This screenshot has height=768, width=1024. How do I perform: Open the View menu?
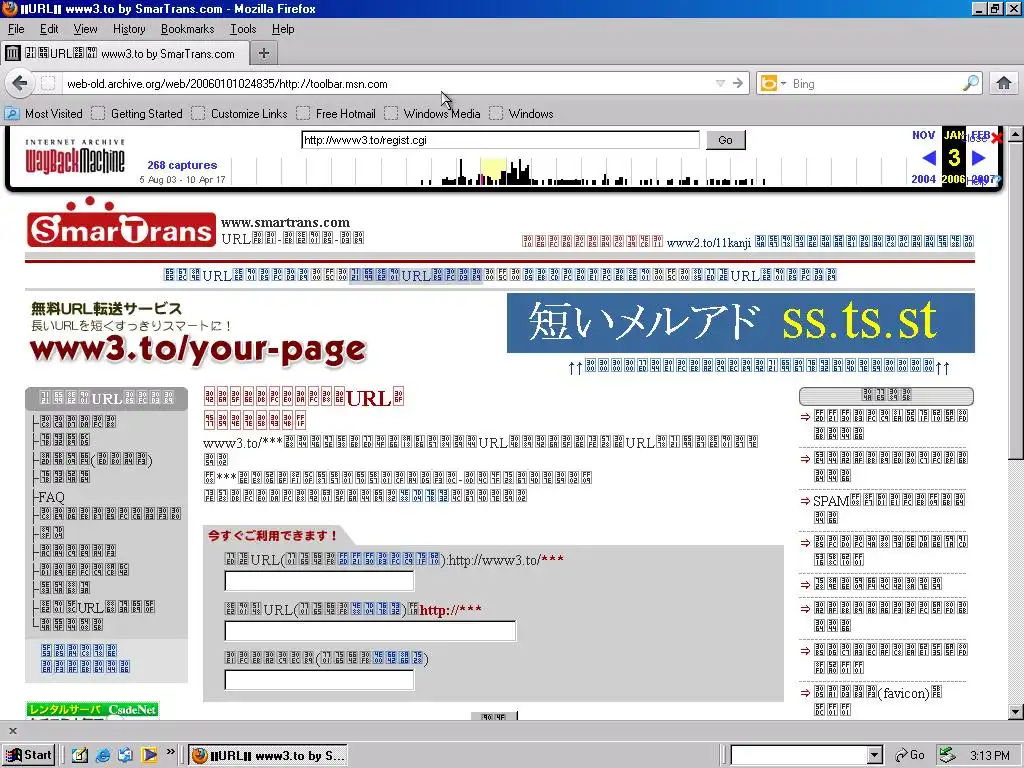pyautogui.click(x=85, y=29)
